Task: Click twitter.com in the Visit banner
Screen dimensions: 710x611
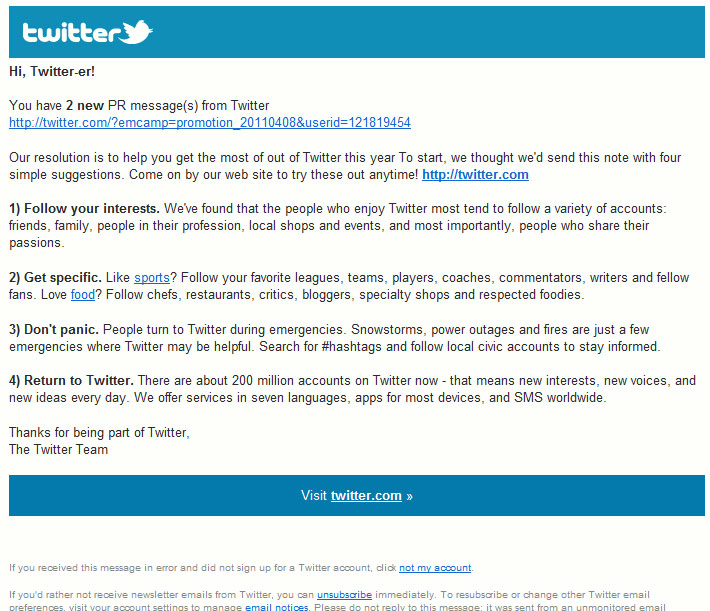Action: [366, 495]
